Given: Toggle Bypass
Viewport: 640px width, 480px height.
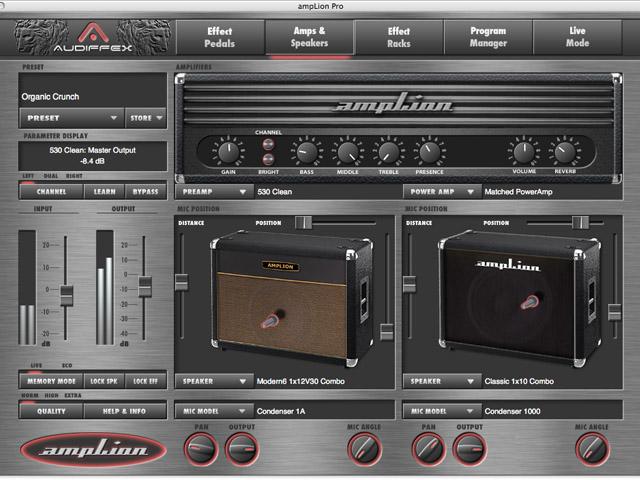Looking at the screenshot, I should (x=146, y=191).
